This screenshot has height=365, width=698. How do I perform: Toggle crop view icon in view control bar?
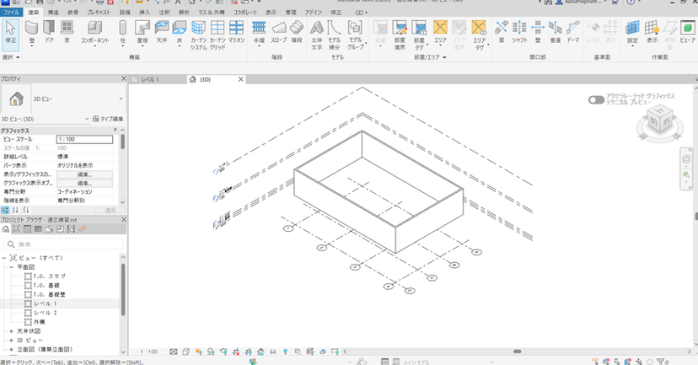point(235,352)
